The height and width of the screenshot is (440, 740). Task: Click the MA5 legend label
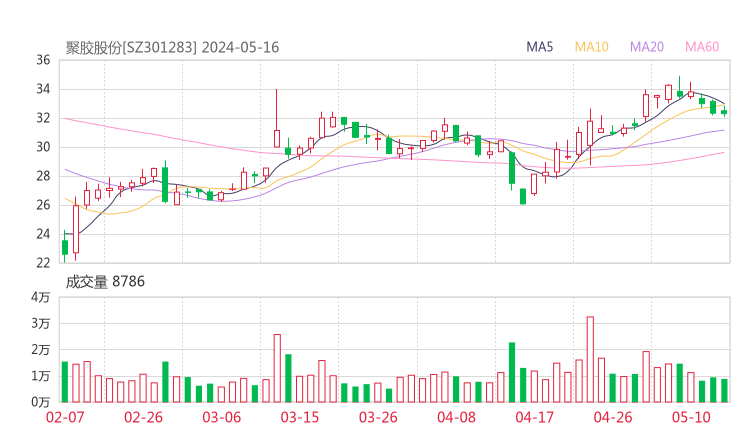539,47
